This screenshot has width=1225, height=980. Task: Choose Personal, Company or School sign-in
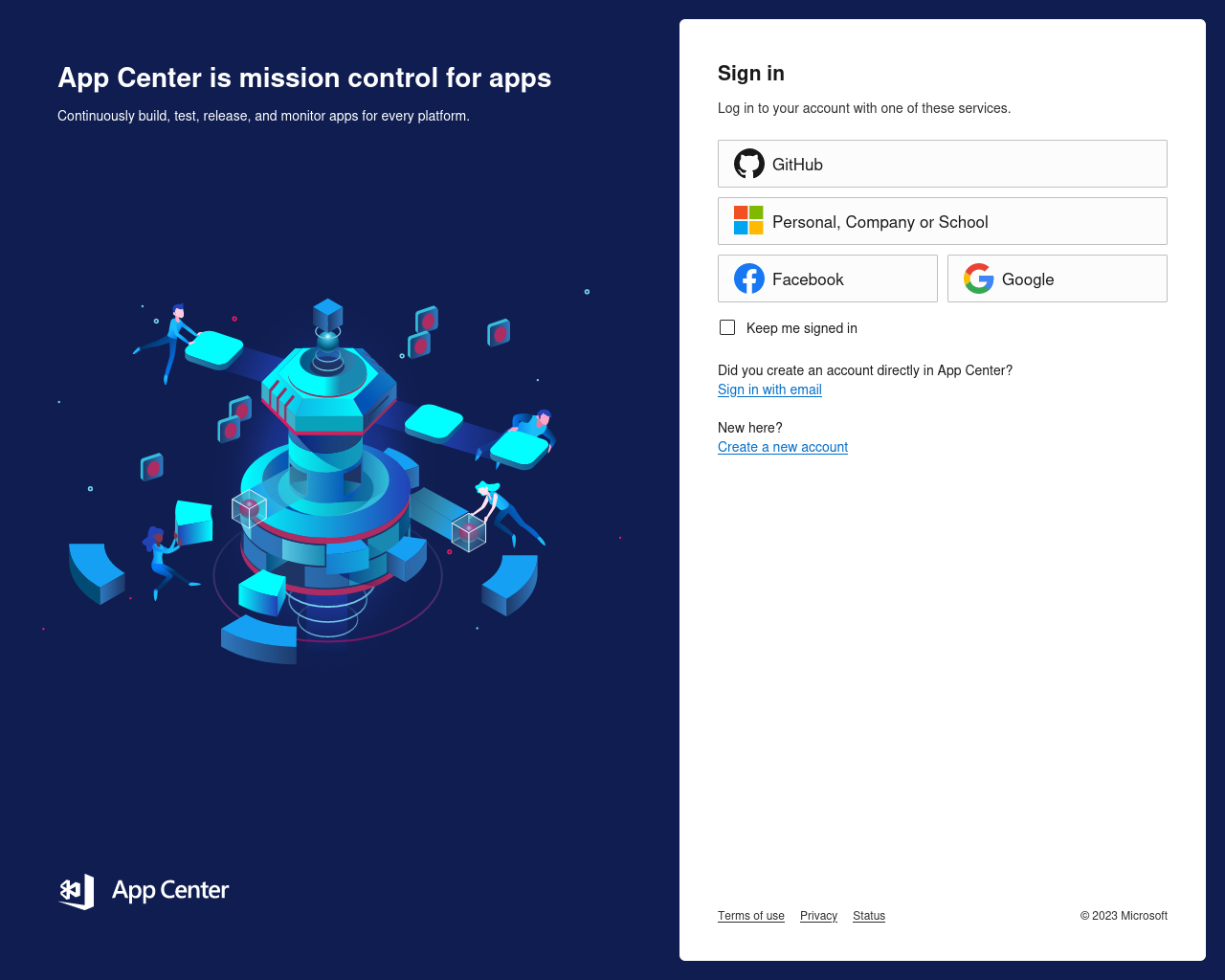pyautogui.click(x=943, y=221)
